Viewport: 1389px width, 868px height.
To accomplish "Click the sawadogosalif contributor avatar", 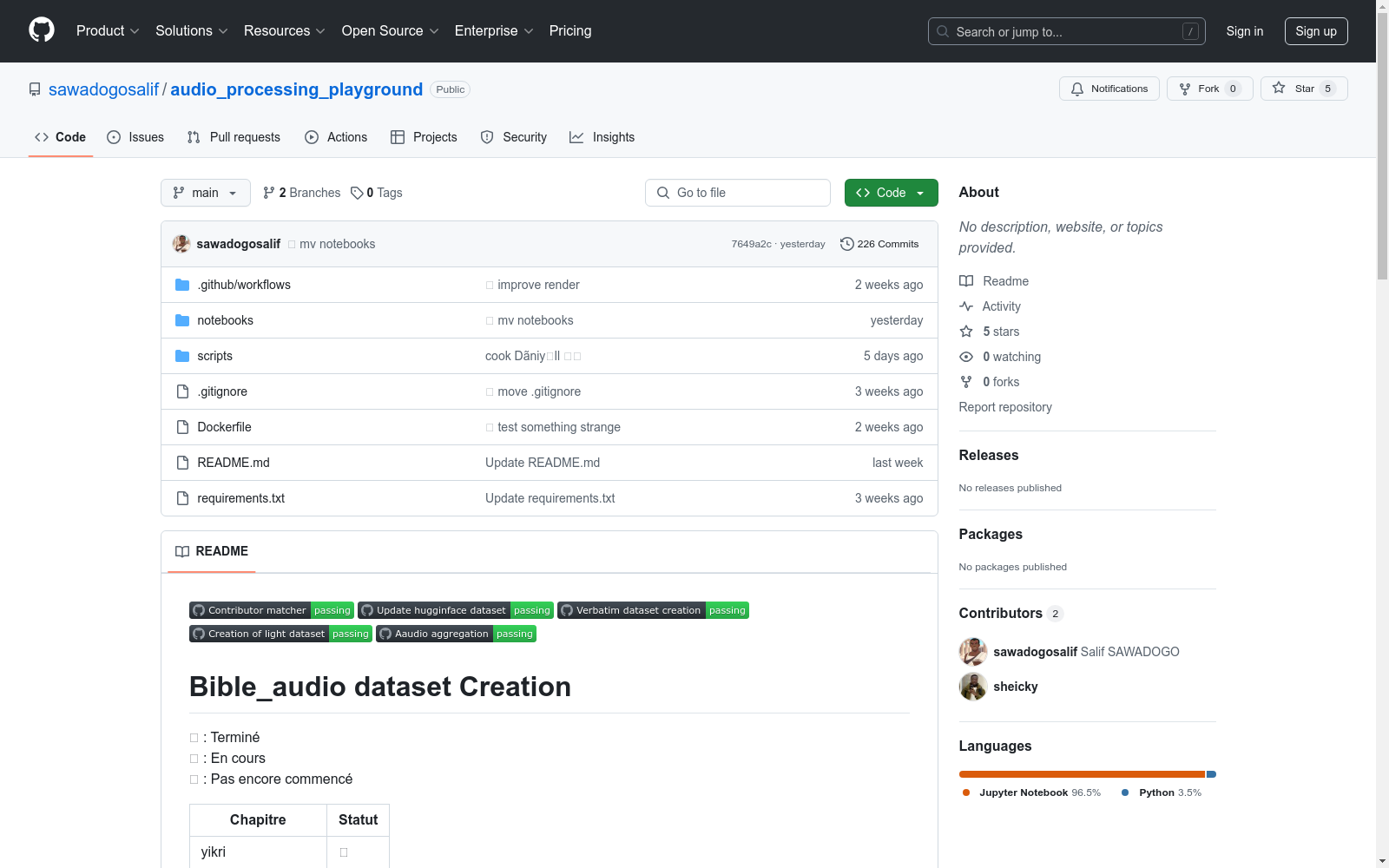I will (973, 652).
